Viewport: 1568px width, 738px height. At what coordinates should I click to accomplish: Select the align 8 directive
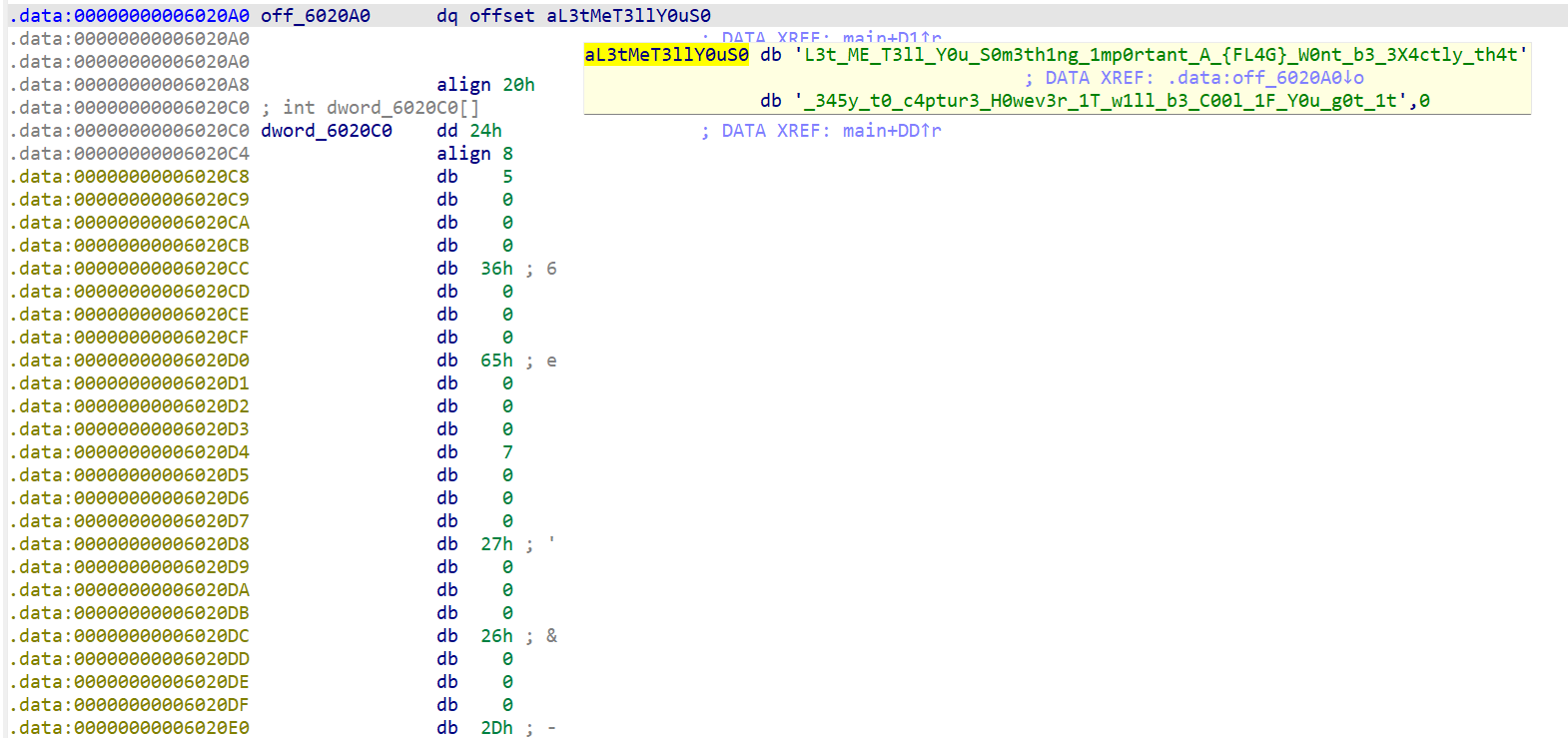[x=474, y=154]
